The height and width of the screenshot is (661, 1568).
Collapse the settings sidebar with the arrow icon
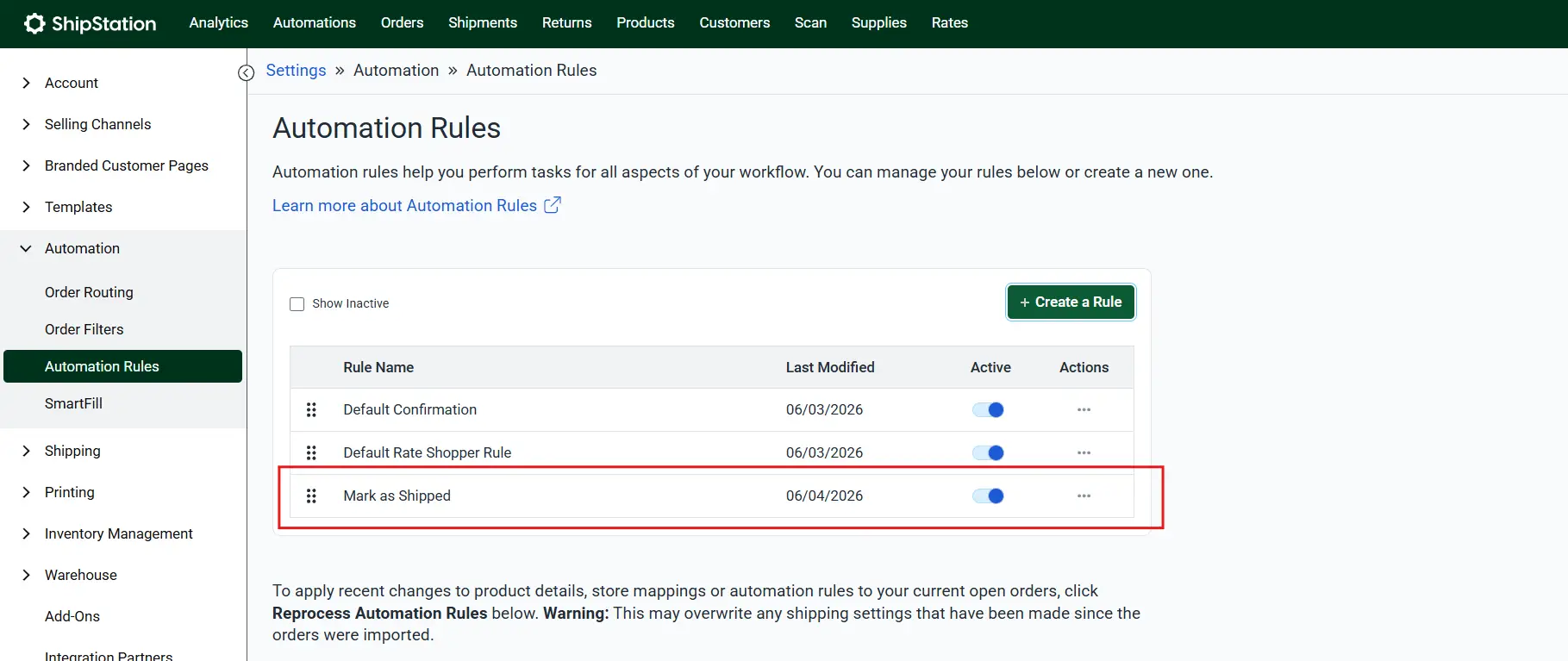[x=247, y=73]
